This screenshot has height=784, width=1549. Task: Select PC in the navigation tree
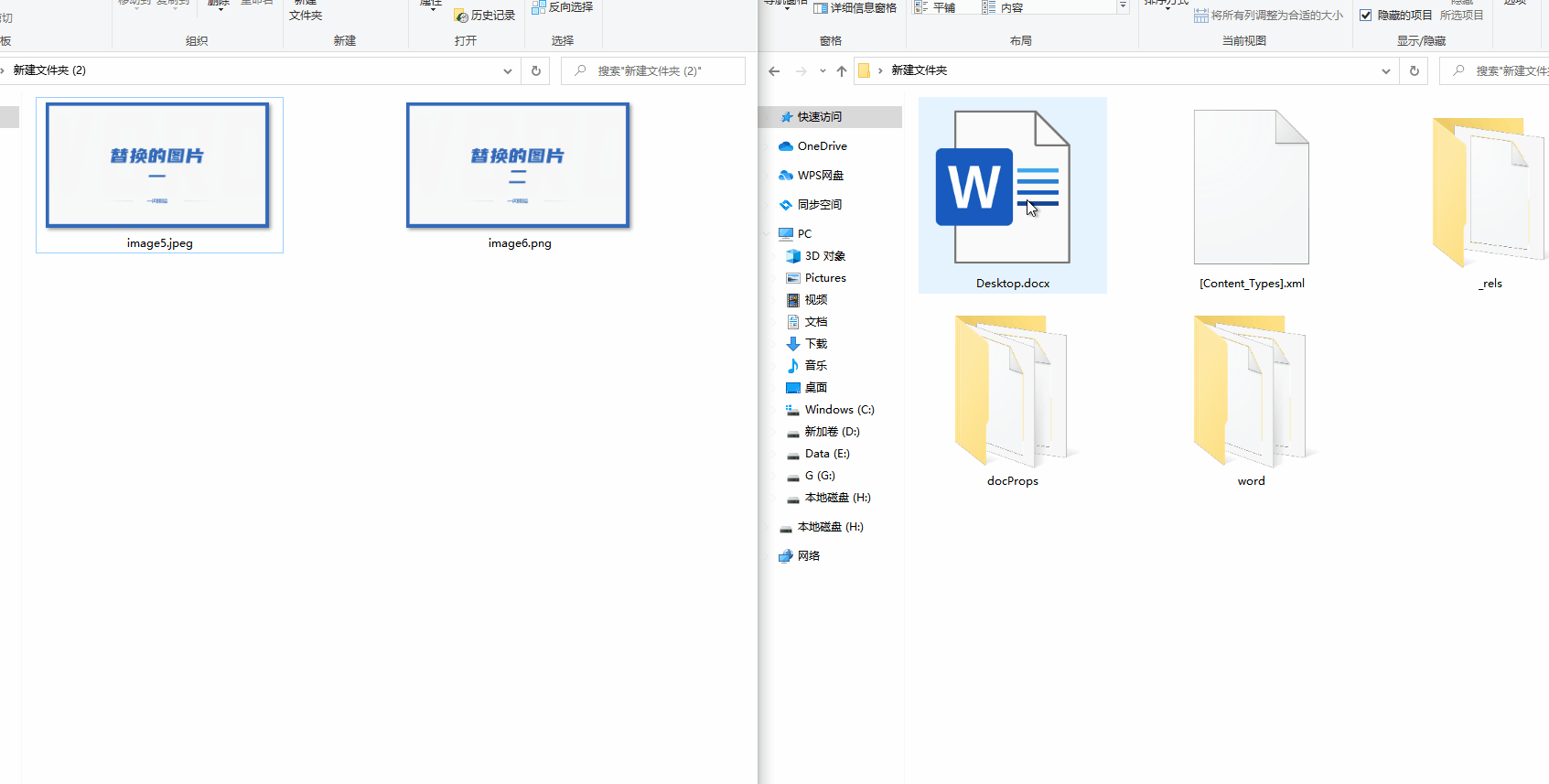[x=804, y=234]
